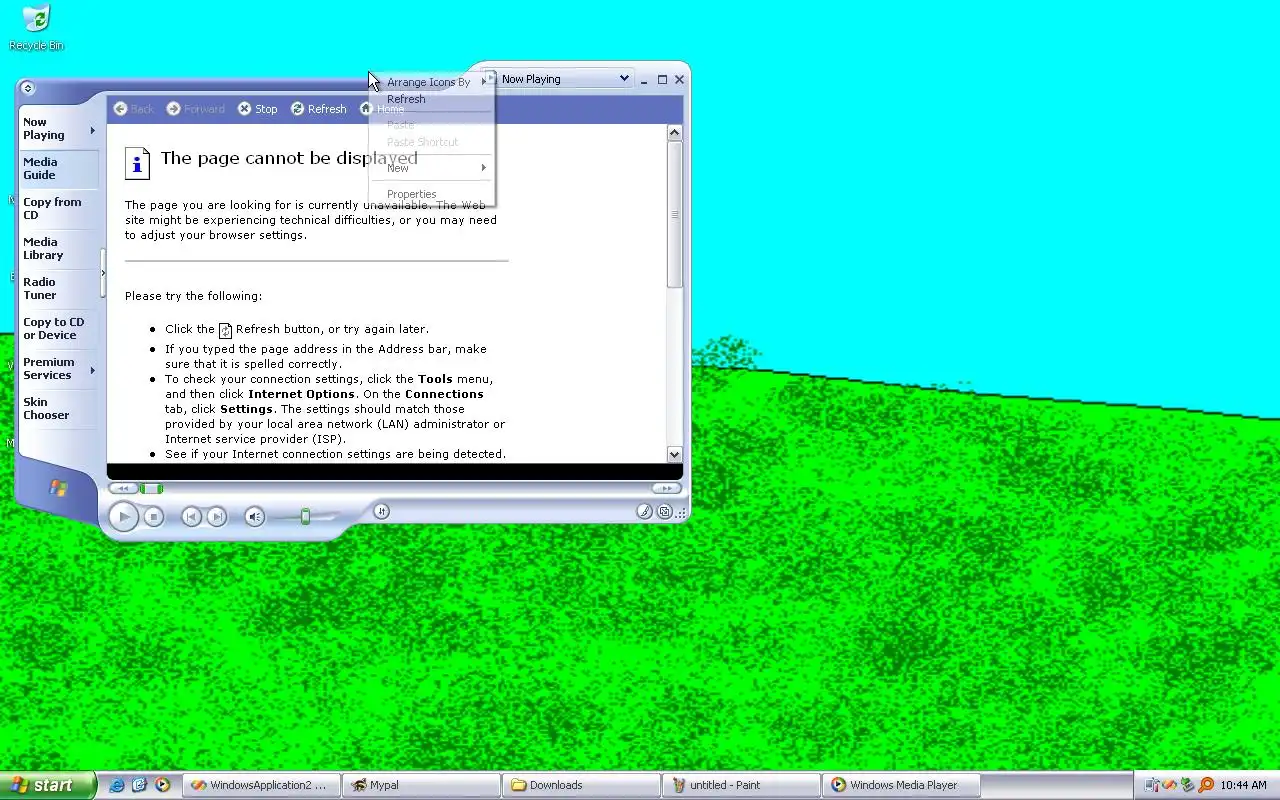Click the Play button in Media Player
The width and height of the screenshot is (1280, 800).
124,517
